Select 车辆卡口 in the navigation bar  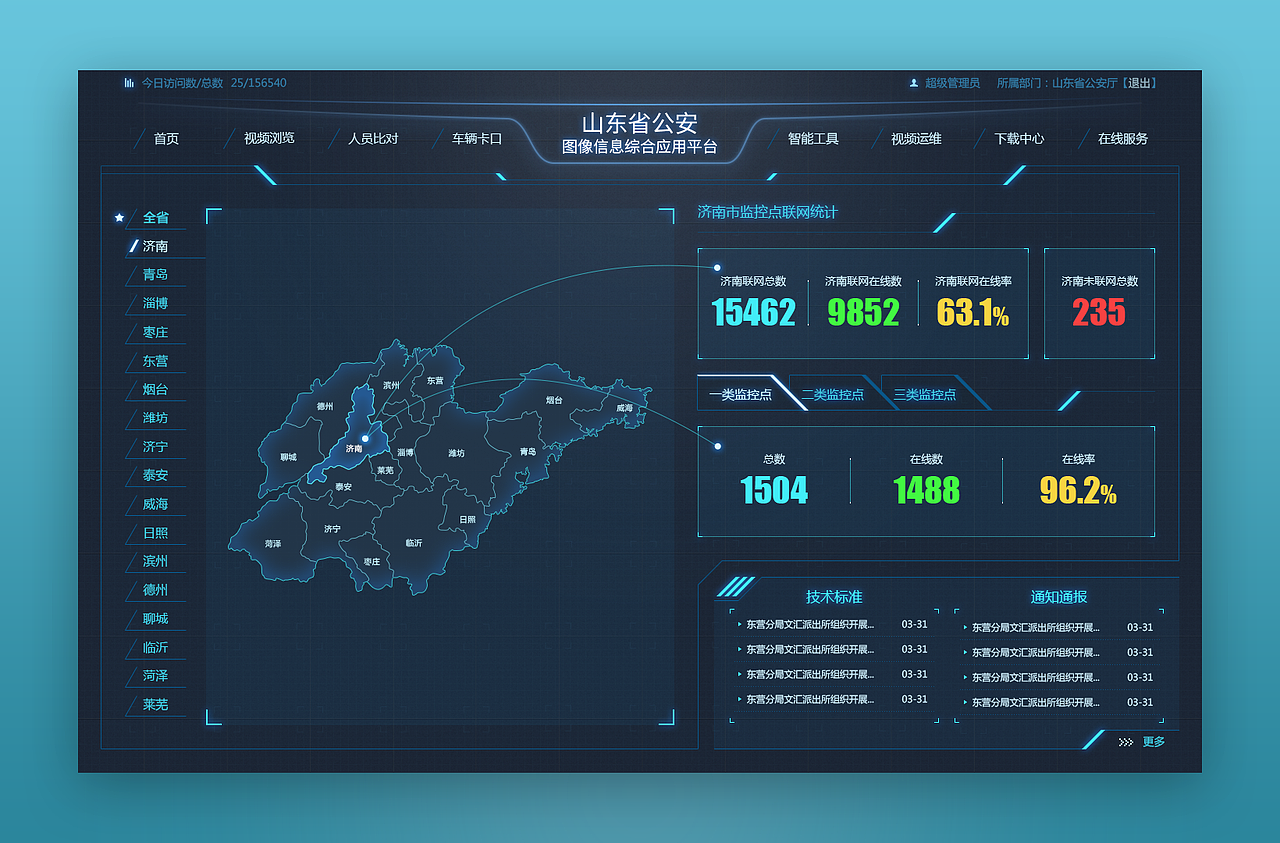(477, 138)
